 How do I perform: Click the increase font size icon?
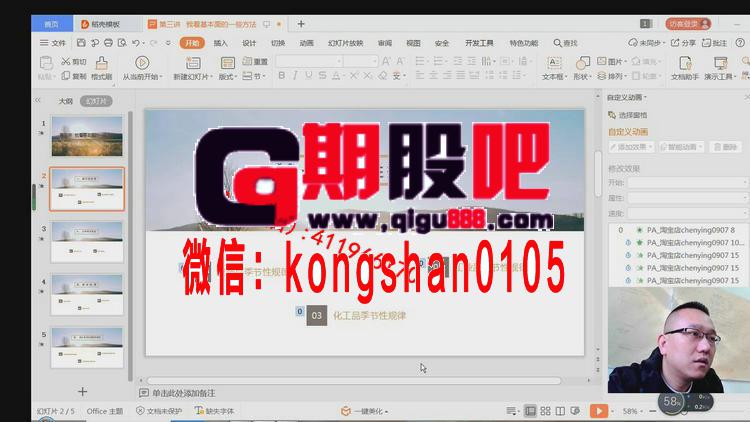click(386, 61)
